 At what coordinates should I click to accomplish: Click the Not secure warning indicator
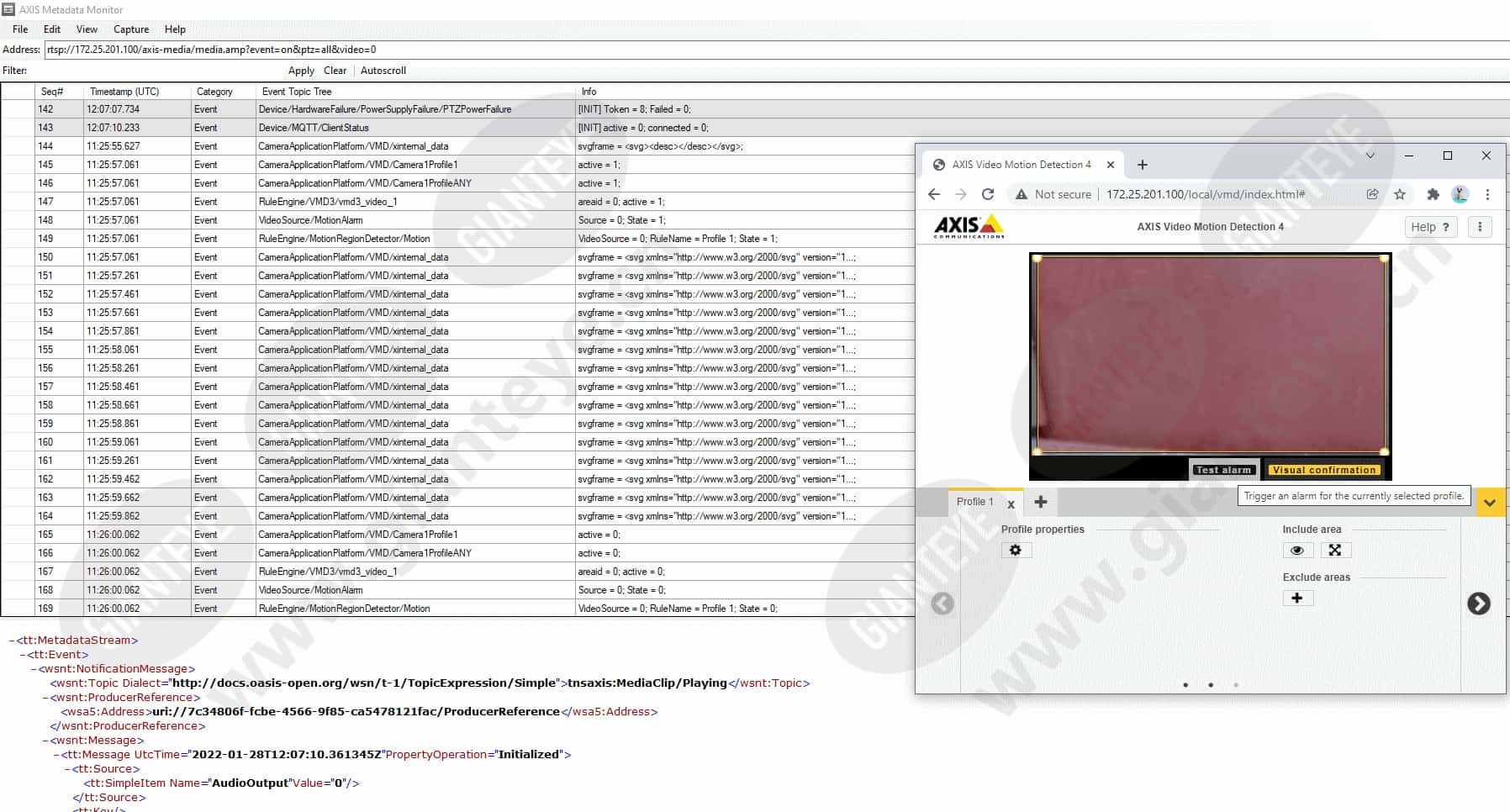[x=1053, y=194]
